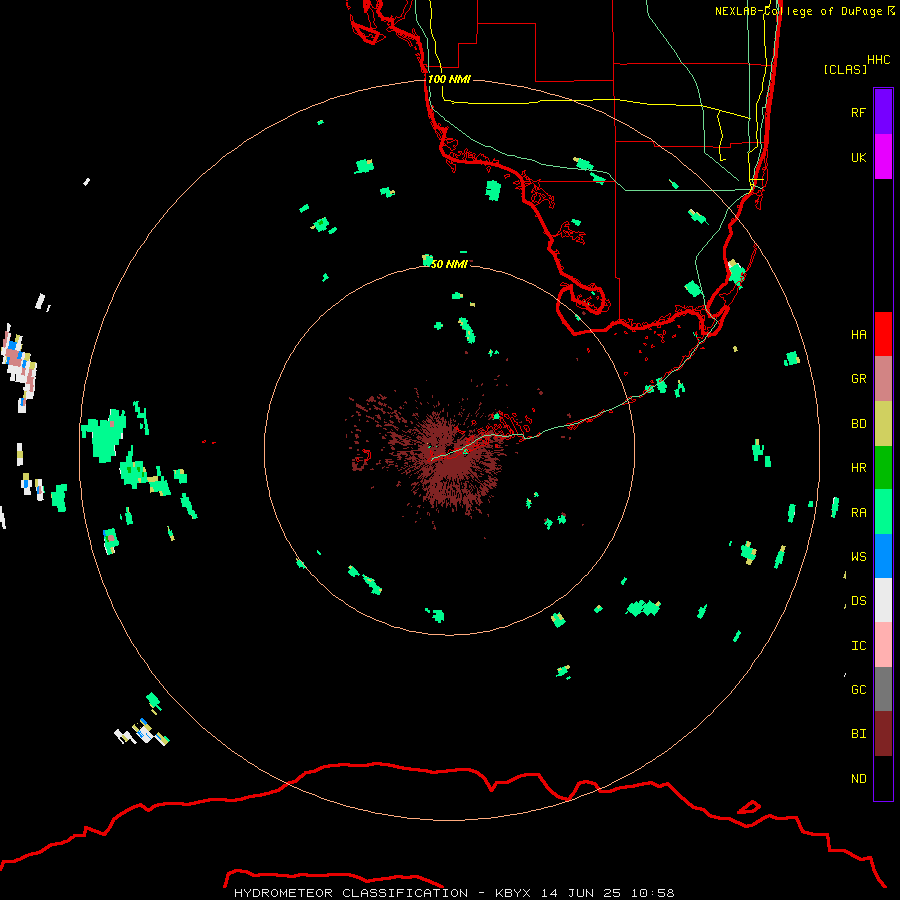
Task: Select the GC gray legend swatch
Action: [x=883, y=689]
